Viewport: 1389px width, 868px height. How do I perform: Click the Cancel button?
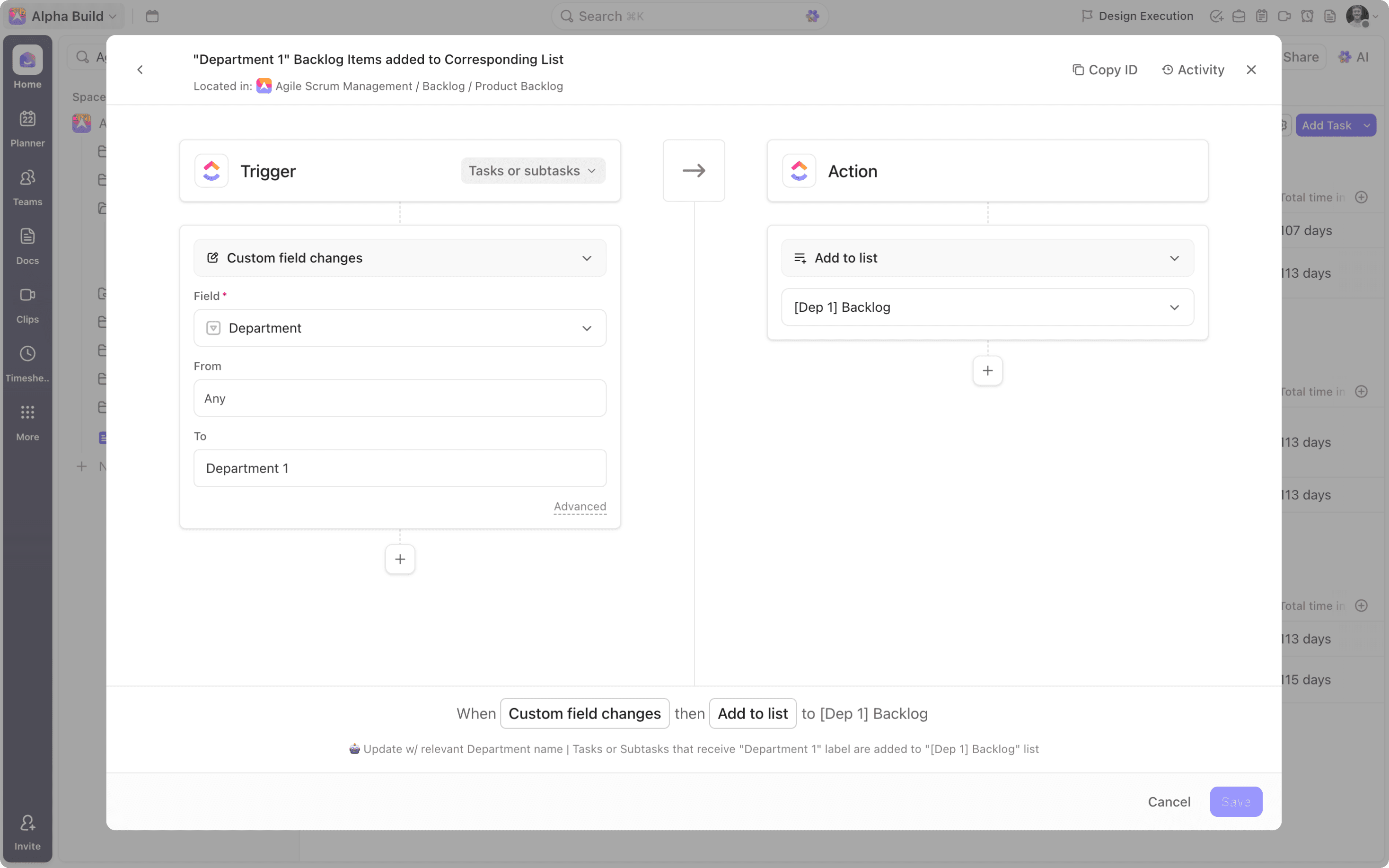[x=1169, y=801]
